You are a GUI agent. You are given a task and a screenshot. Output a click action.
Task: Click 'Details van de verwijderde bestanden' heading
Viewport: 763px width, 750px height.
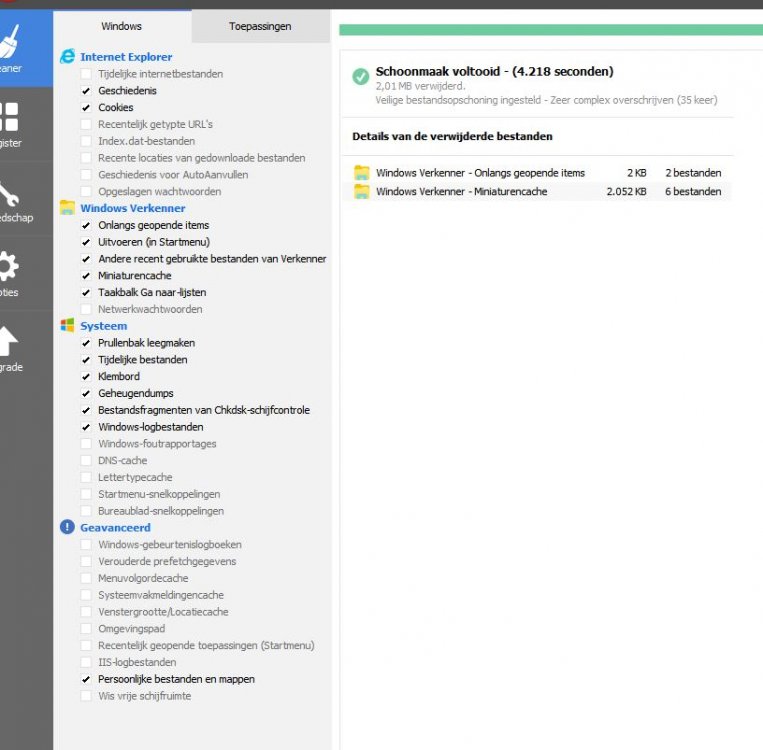[x=452, y=136]
